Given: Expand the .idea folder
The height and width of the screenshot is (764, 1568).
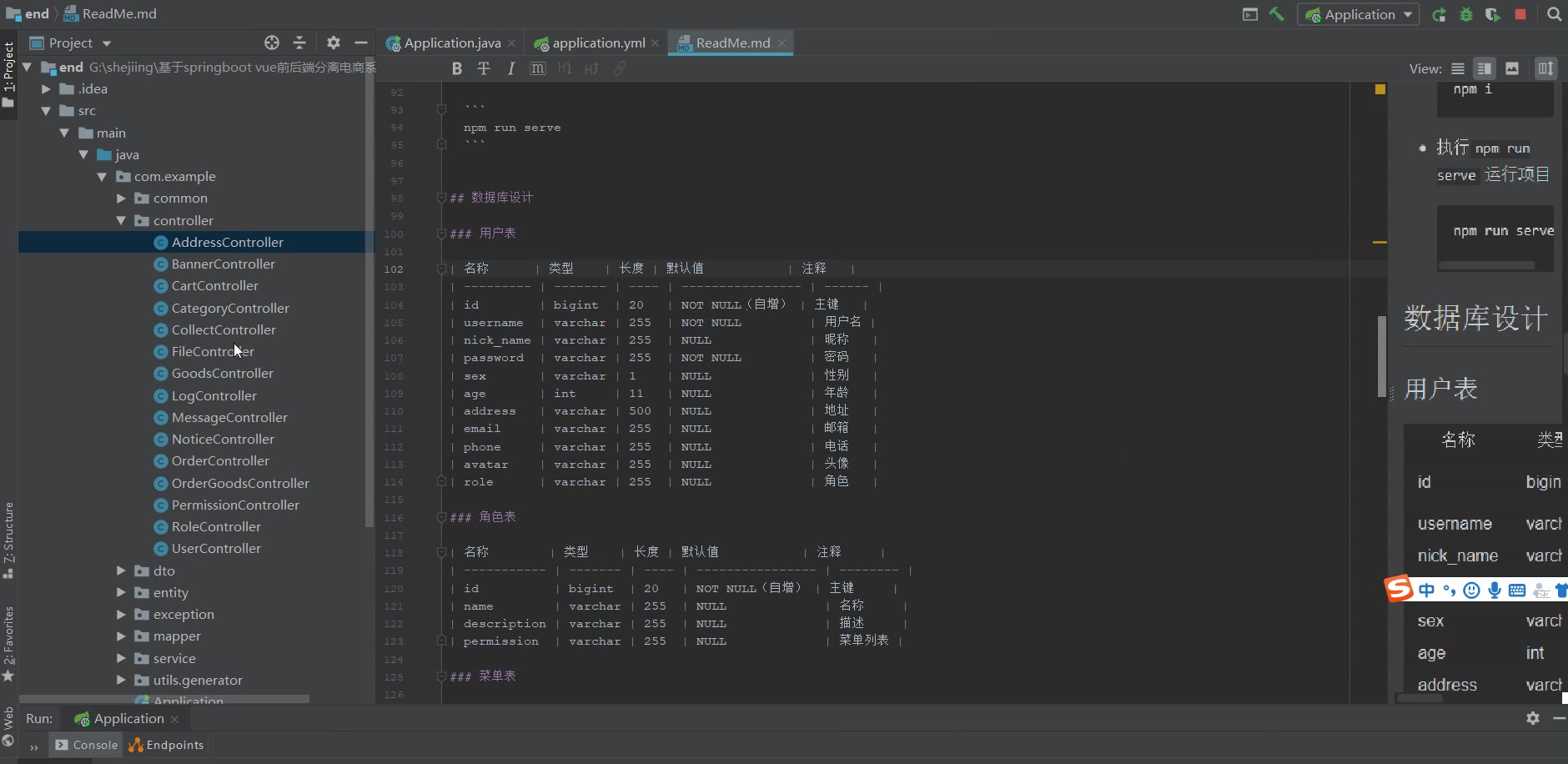Looking at the screenshot, I should click(x=46, y=88).
